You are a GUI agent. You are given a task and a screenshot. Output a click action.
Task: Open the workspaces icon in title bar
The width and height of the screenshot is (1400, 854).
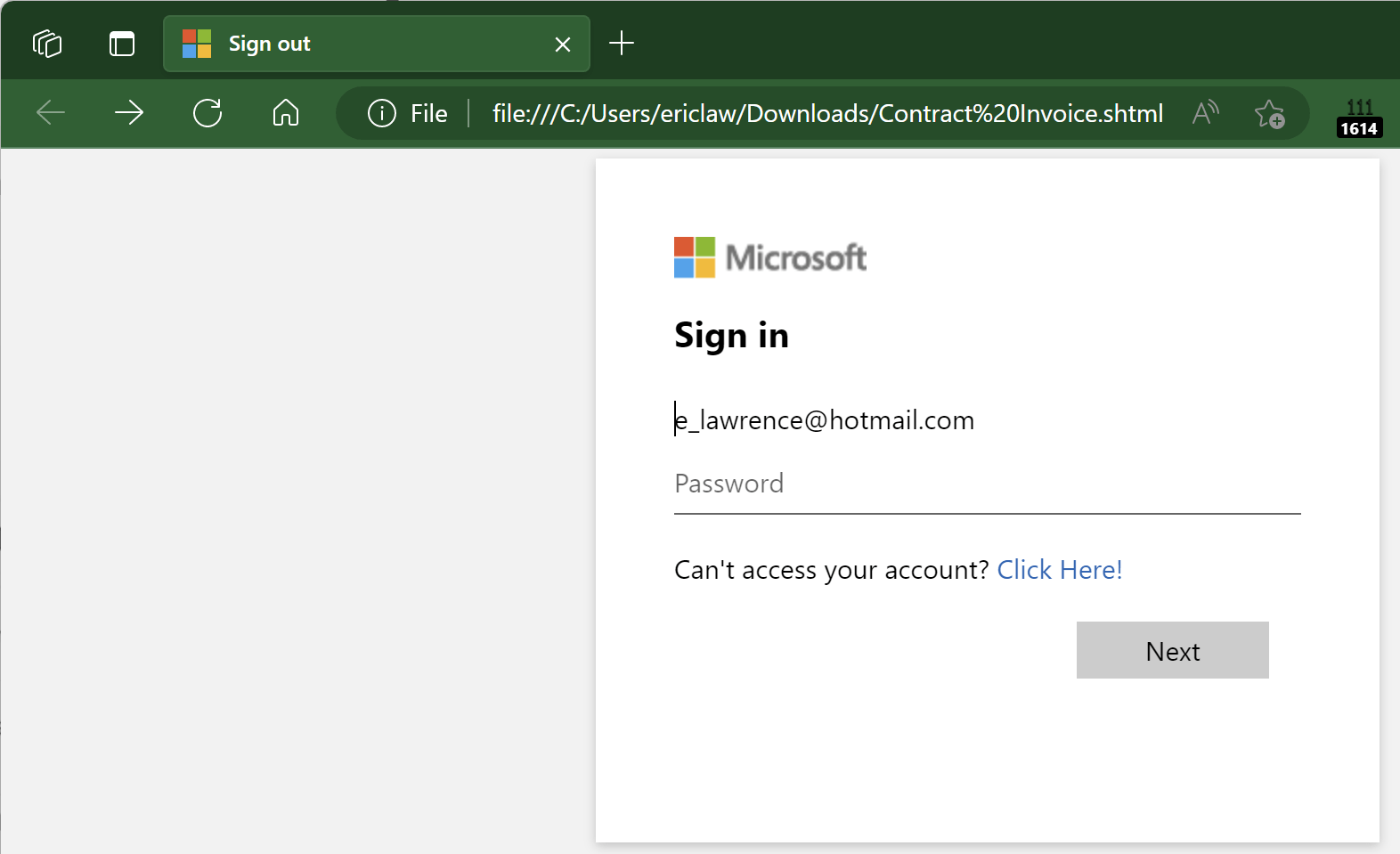(47, 44)
